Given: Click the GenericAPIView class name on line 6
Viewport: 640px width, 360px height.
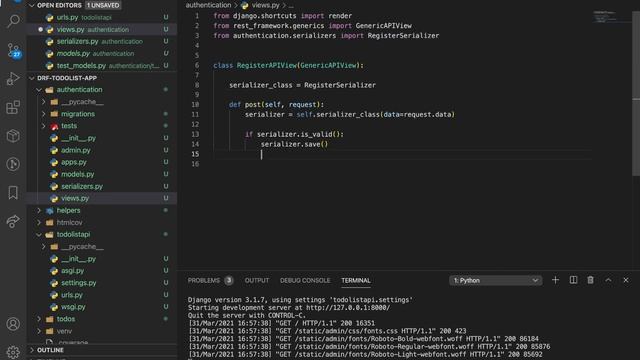Looking at the screenshot, I should point(329,65).
